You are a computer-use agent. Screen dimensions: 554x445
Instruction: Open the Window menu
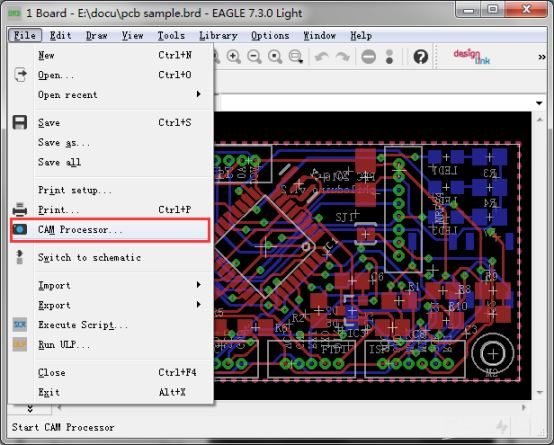coord(319,36)
